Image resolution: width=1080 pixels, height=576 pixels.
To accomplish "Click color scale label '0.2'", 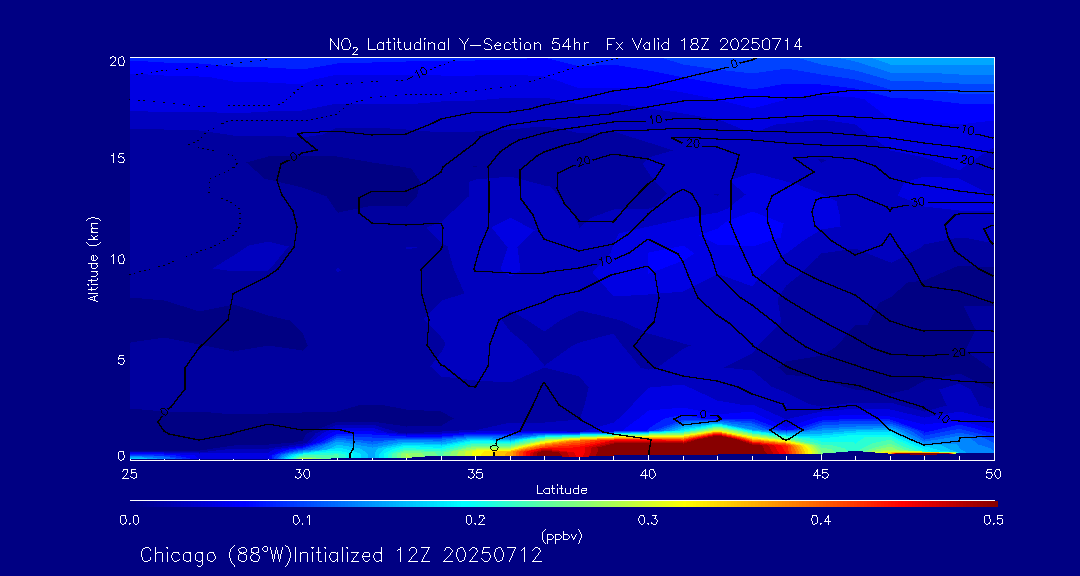I will click(x=475, y=521).
